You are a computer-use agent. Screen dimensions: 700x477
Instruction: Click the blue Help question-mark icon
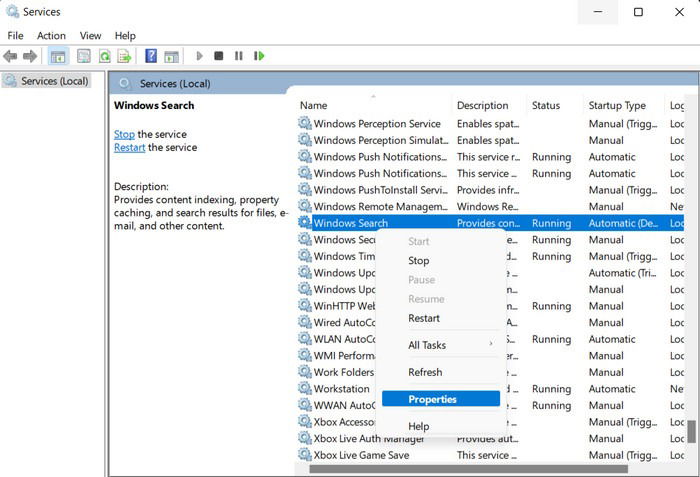(151, 56)
